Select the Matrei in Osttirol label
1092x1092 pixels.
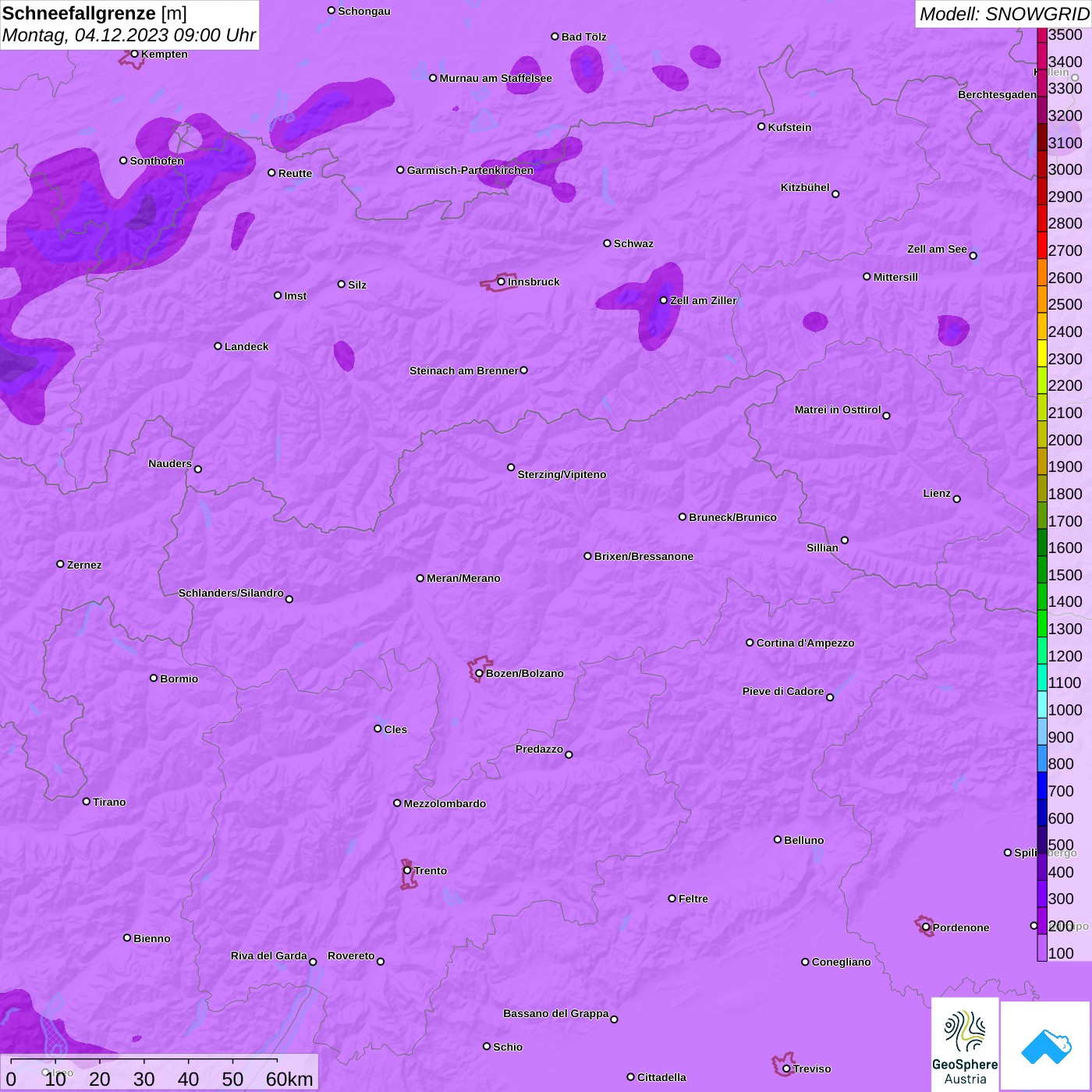(838, 409)
